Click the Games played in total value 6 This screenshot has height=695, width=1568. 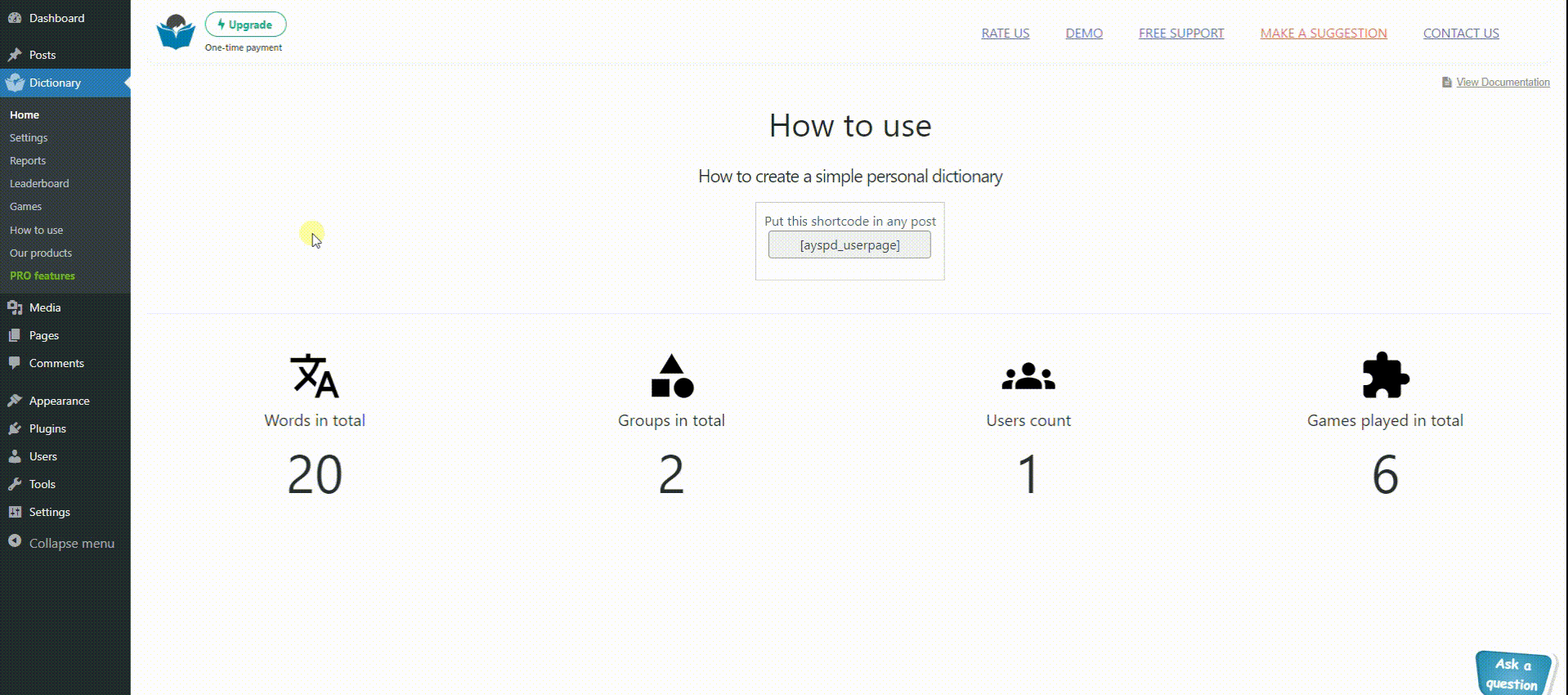click(x=1385, y=475)
